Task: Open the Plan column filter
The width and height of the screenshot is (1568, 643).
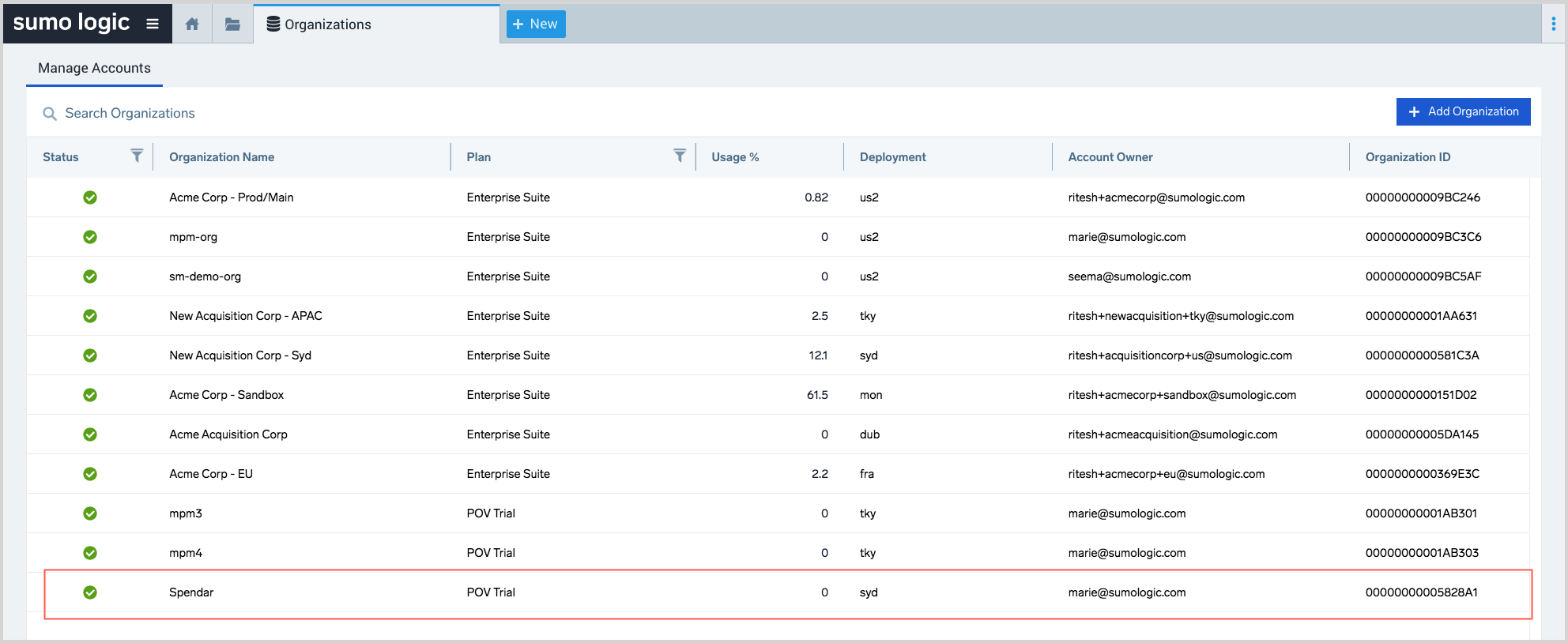Action: coord(679,156)
